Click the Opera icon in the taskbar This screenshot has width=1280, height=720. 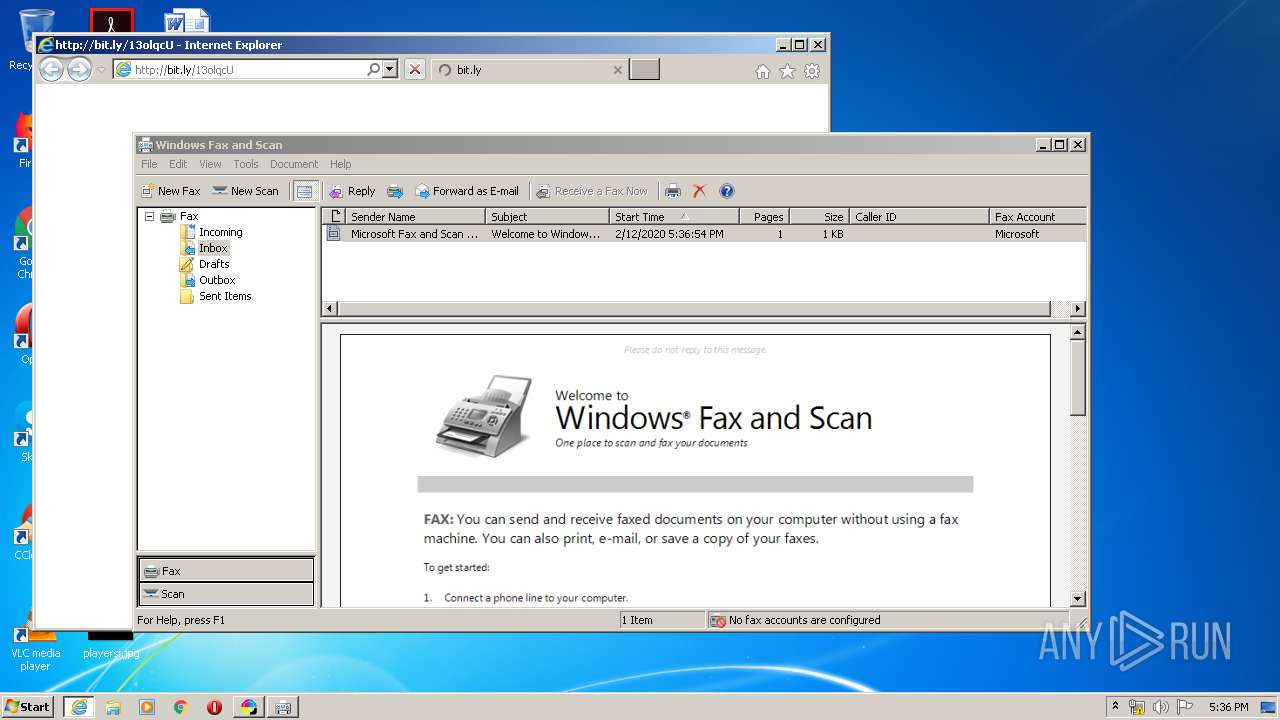[x=214, y=707]
